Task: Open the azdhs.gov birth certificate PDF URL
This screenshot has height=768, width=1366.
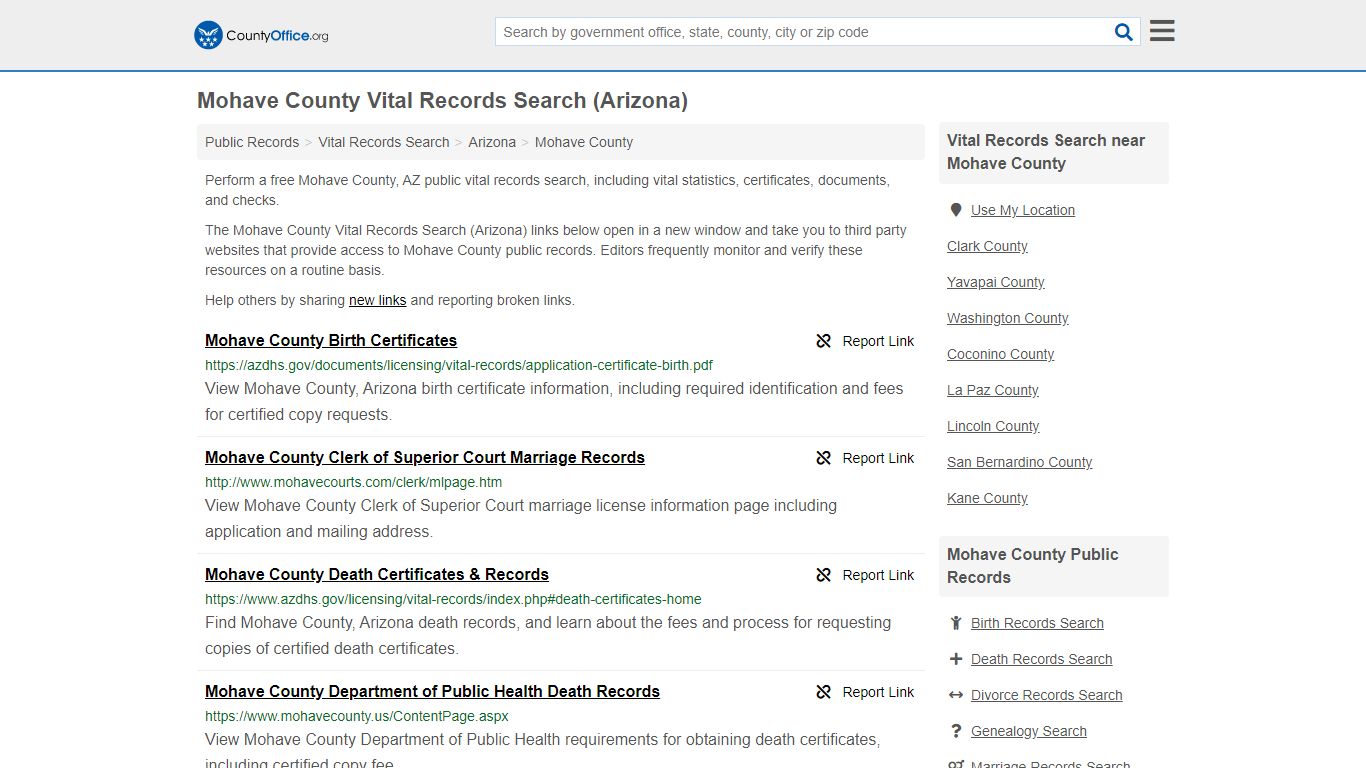Action: (459, 365)
